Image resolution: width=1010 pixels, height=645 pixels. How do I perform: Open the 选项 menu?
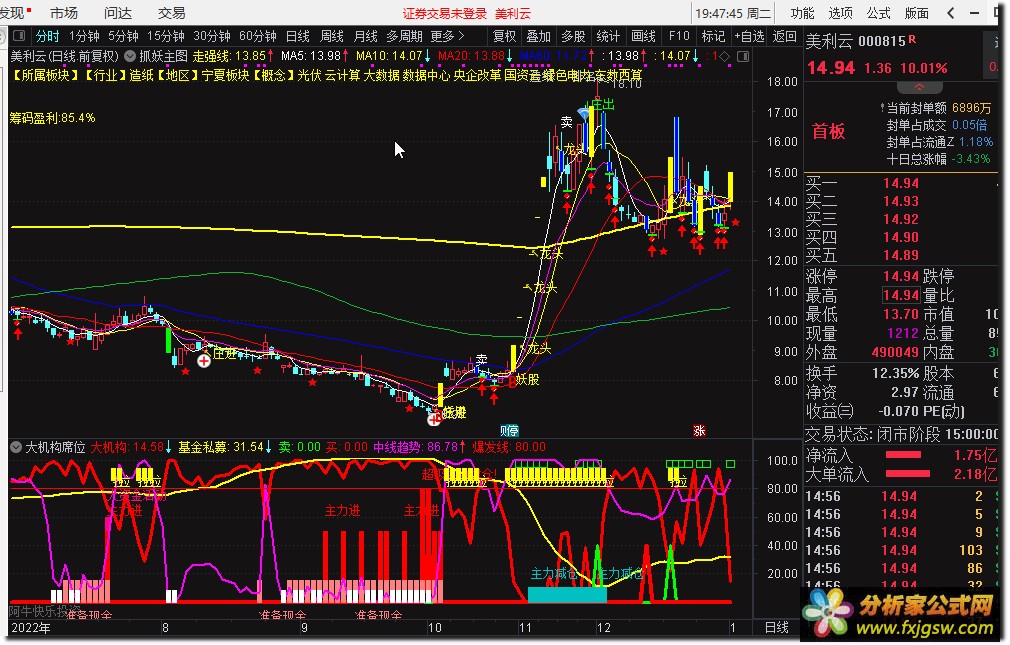pos(841,13)
